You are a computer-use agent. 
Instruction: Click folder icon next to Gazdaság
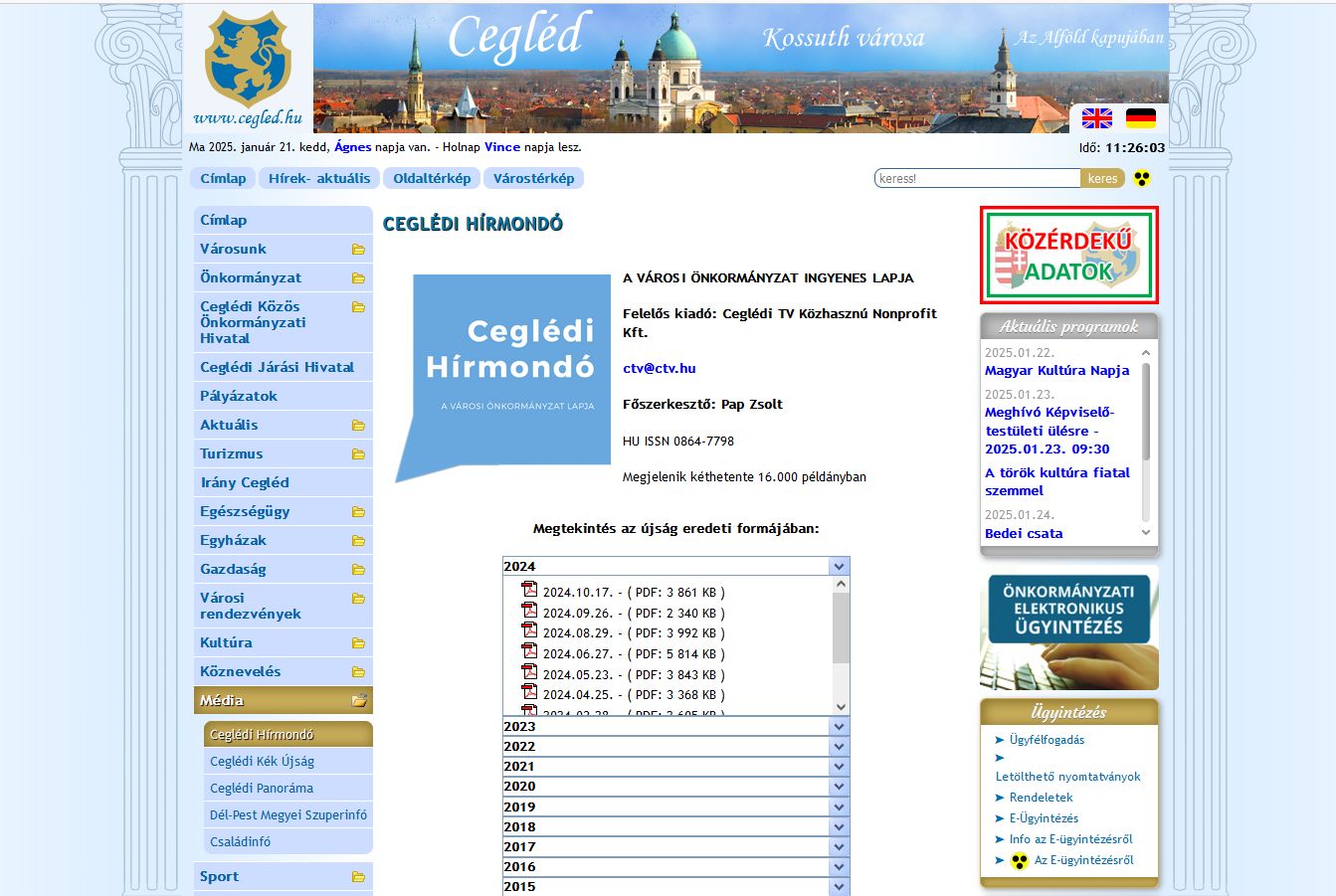pos(358,570)
